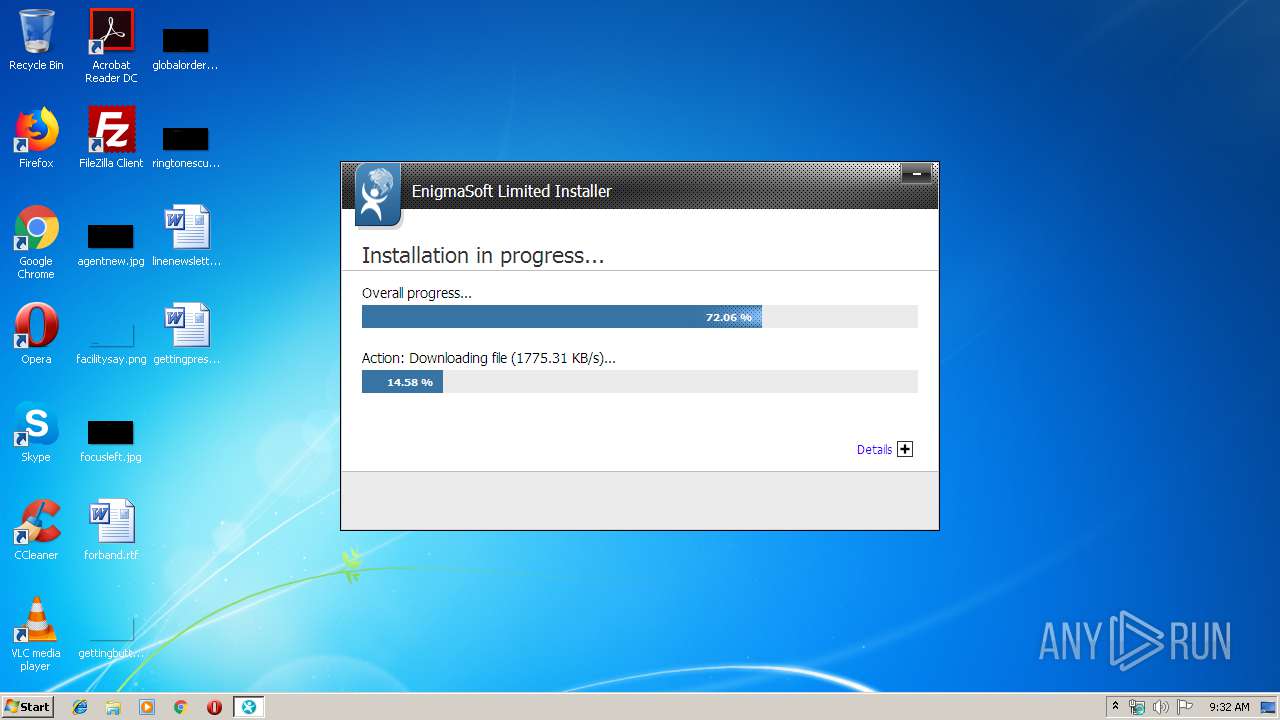This screenshot has width=1280, height=720.
Task: Click the Downloading file progress bar
Action: [x=640, y=382]
